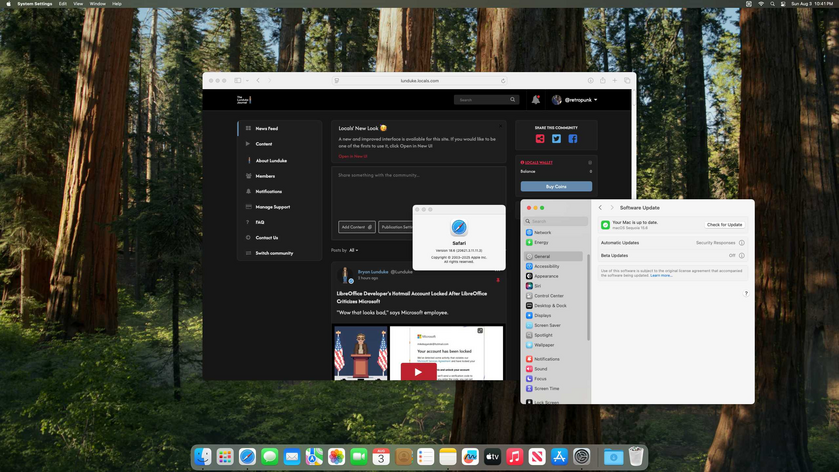This screenshot has height=472, width=839.
Task: Click the Safari address bar lunduke.locals.com
Action: coord(420,81)
